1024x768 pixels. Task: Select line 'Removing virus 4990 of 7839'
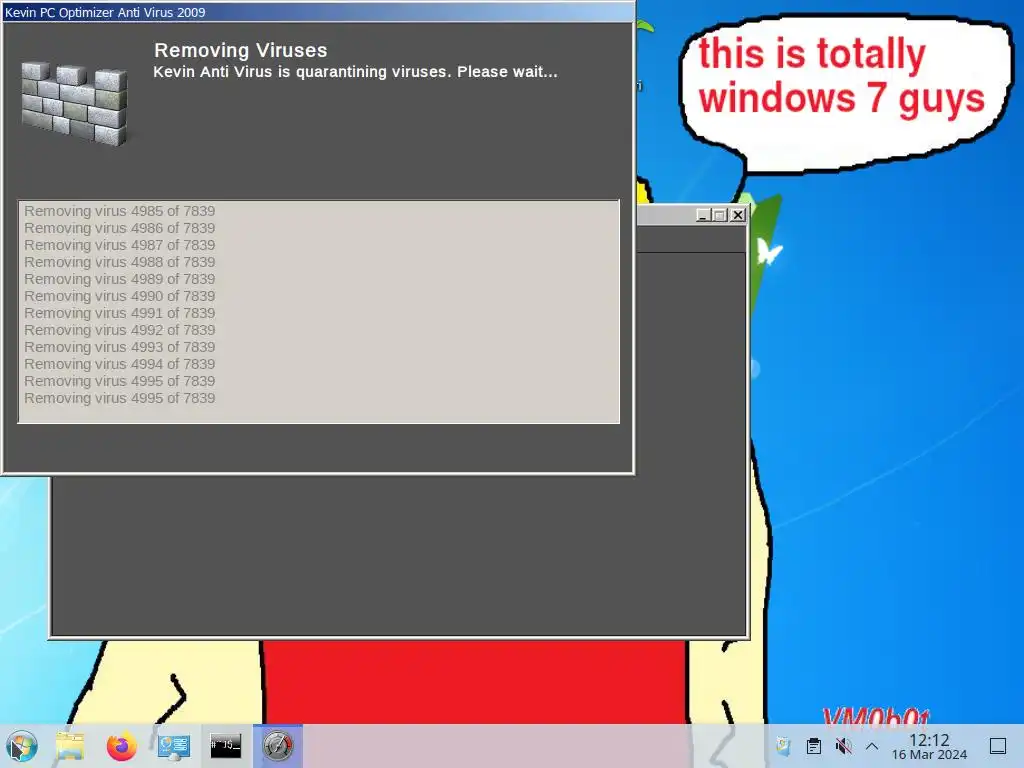pos(120,296)
